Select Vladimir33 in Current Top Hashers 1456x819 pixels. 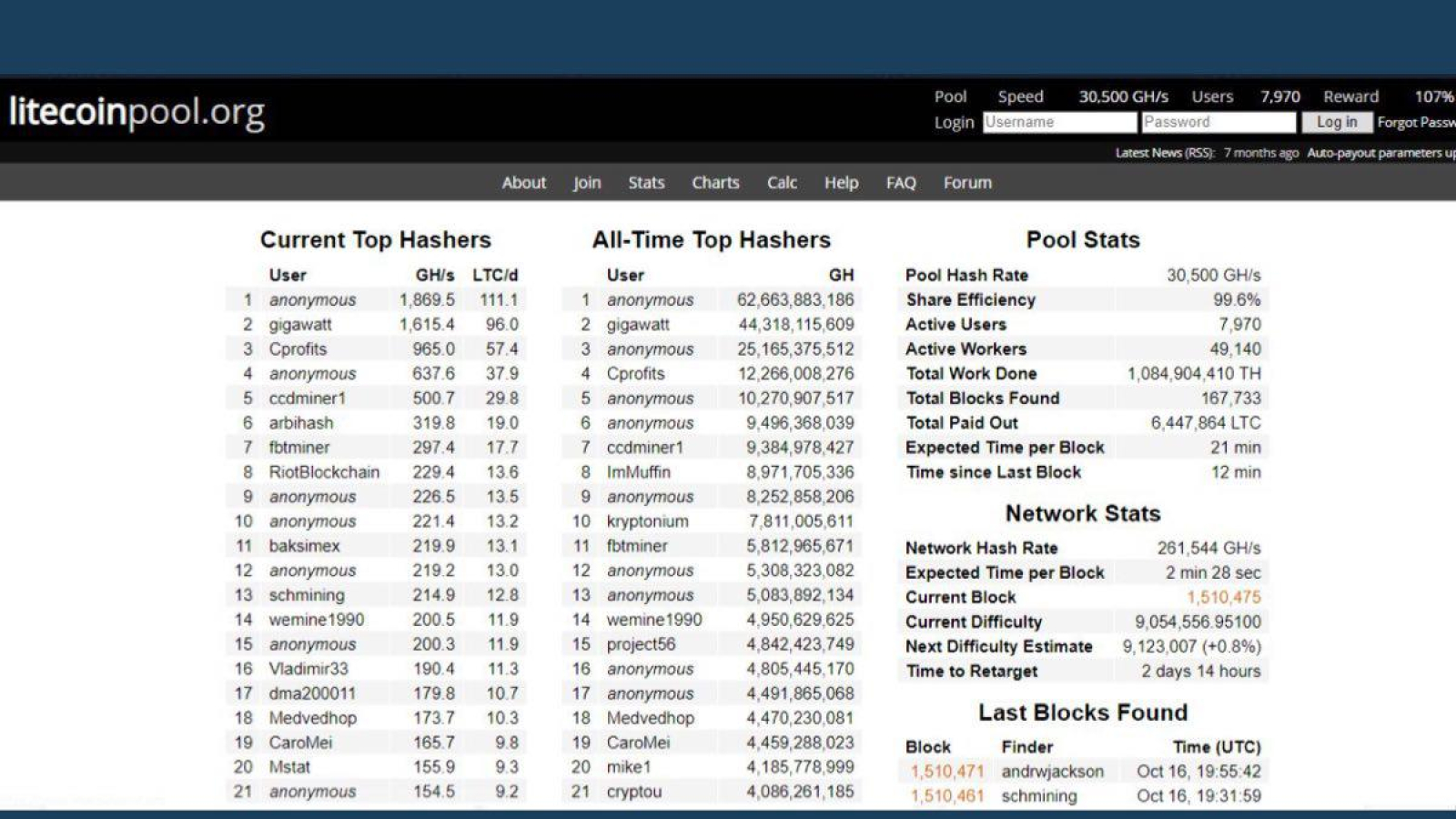(308, 669)
